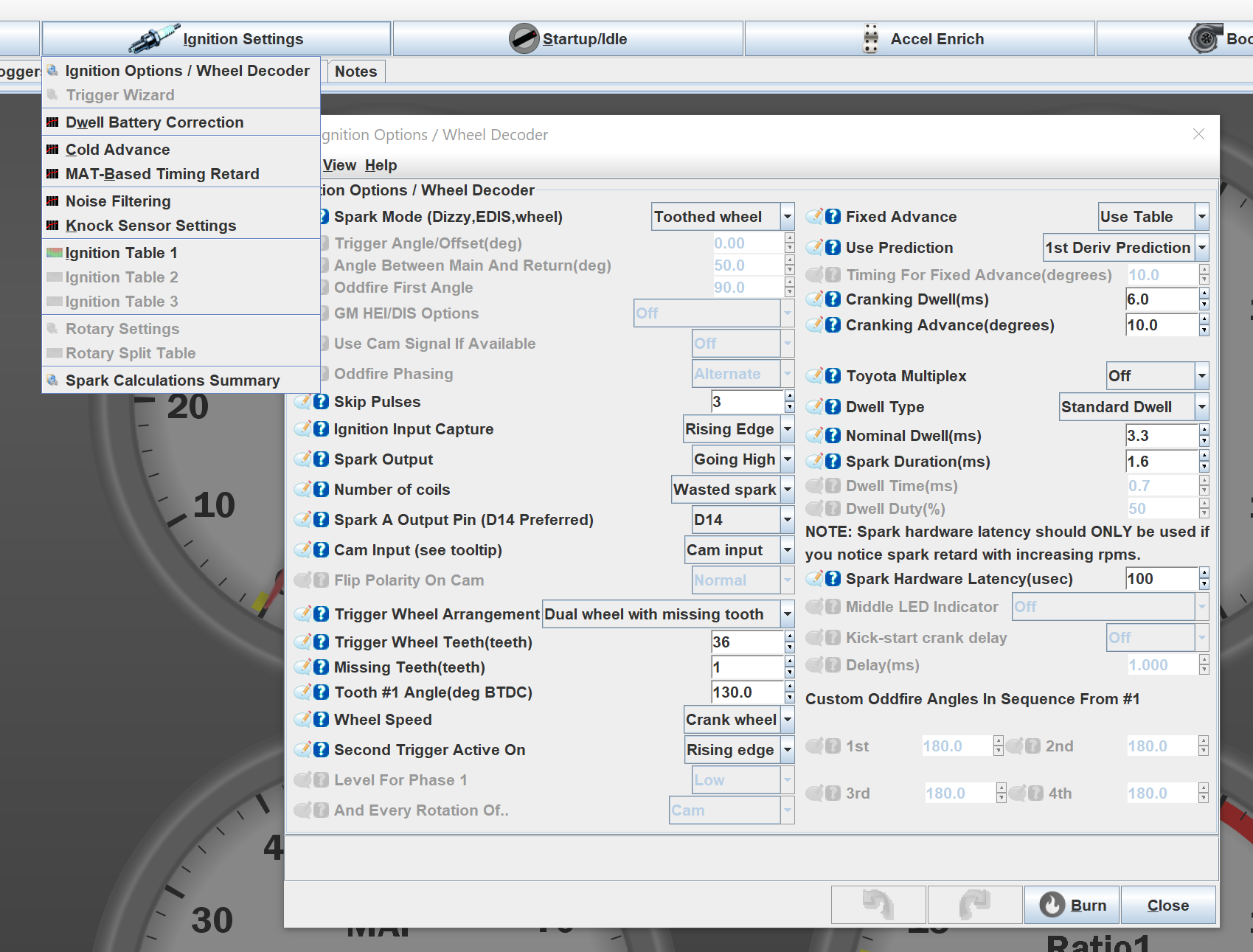Viewport: 1253px width, 952px height.
Task: Open Ignition Table 1 from the menu
Action: click(121, 253)
